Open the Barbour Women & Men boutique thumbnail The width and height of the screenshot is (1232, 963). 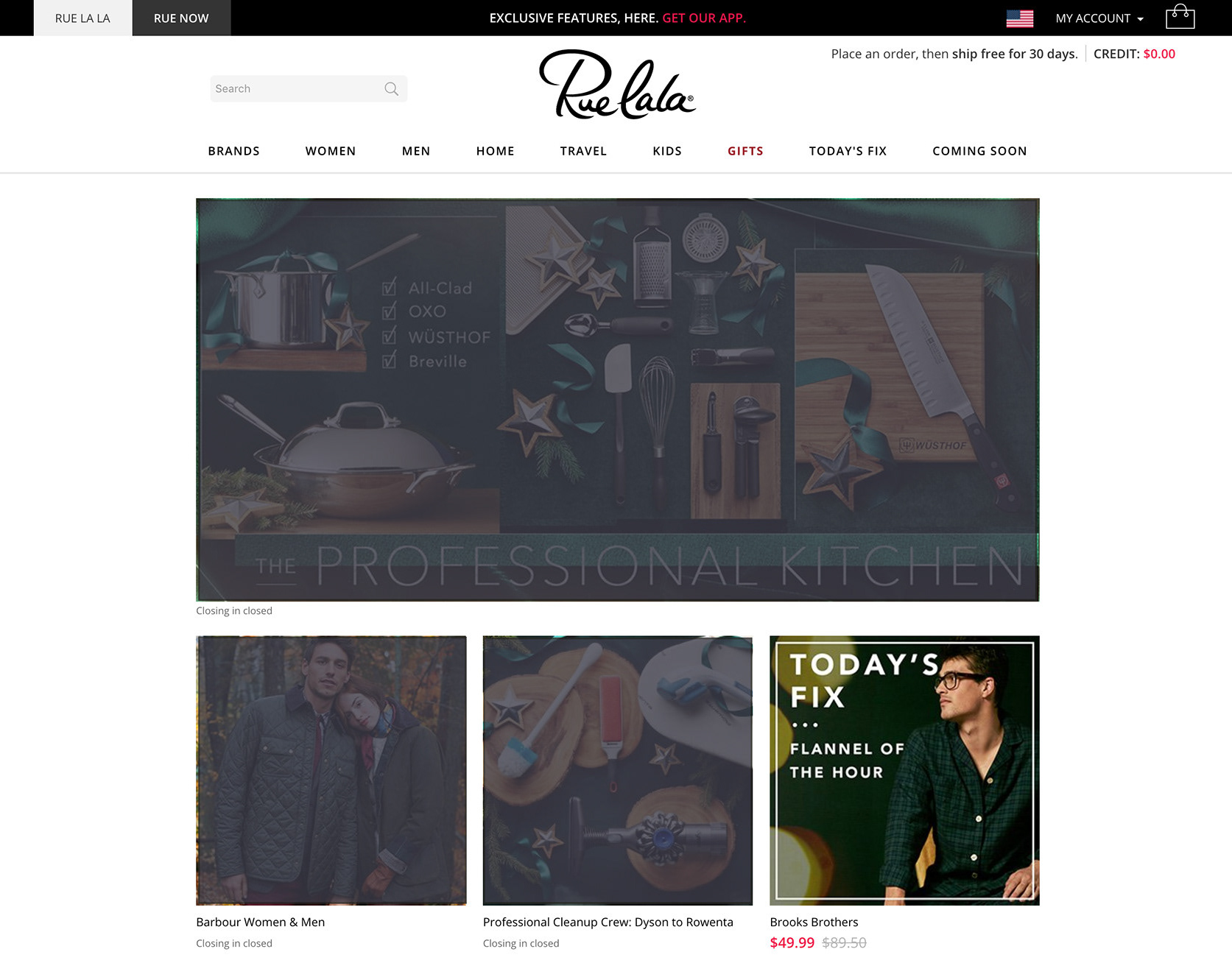331,770
